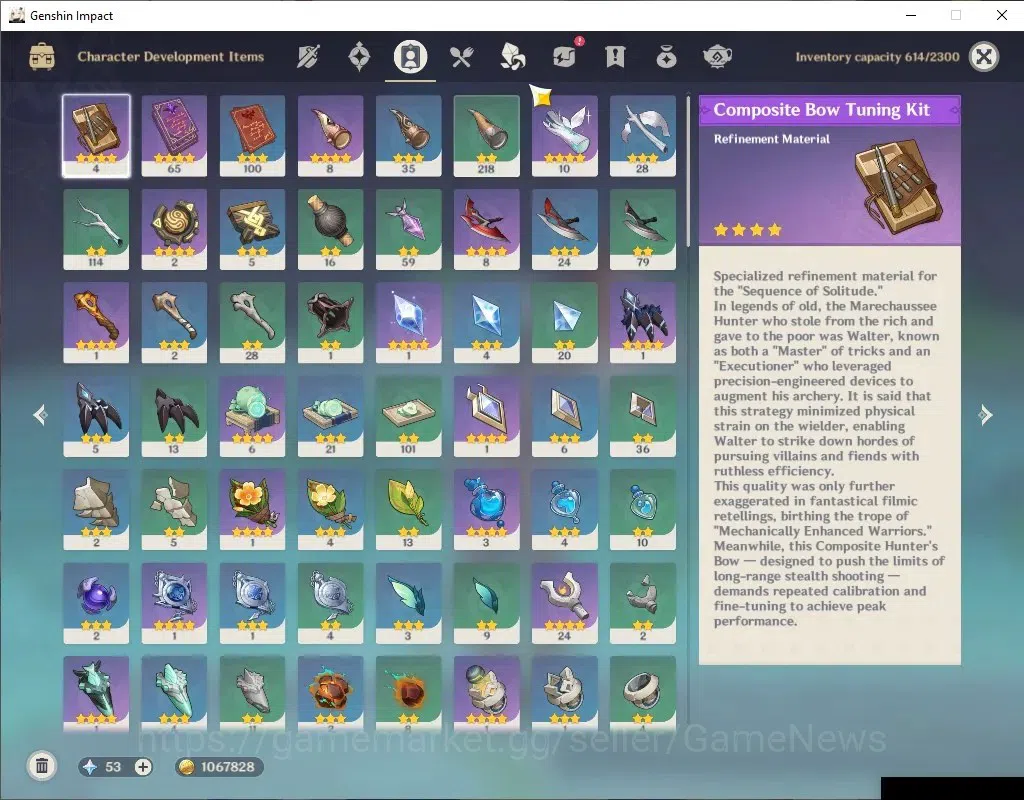Image resolution: width=1024 pixels, height=800 pixels.
Task: Close the inventory with the X button
Action: [984, 57]
